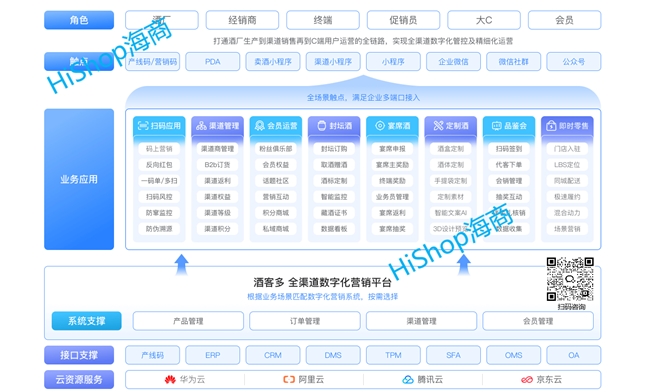Click the 码上营销 item
Viewport: 650px width, 392px height.
[x=159, y=149]
